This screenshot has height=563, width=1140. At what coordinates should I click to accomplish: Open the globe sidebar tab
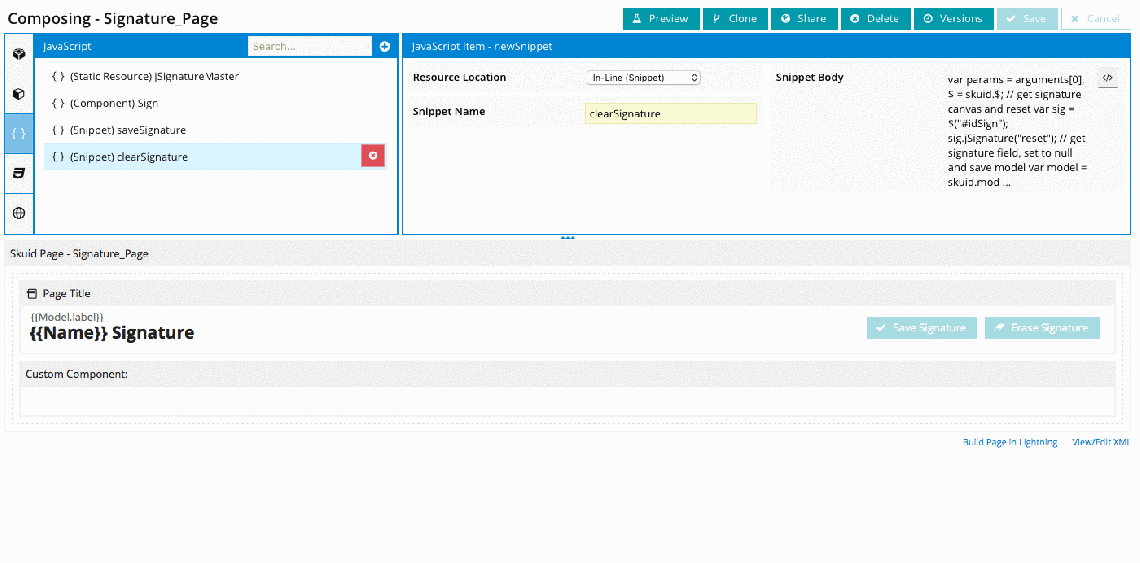tap(18, 213)
